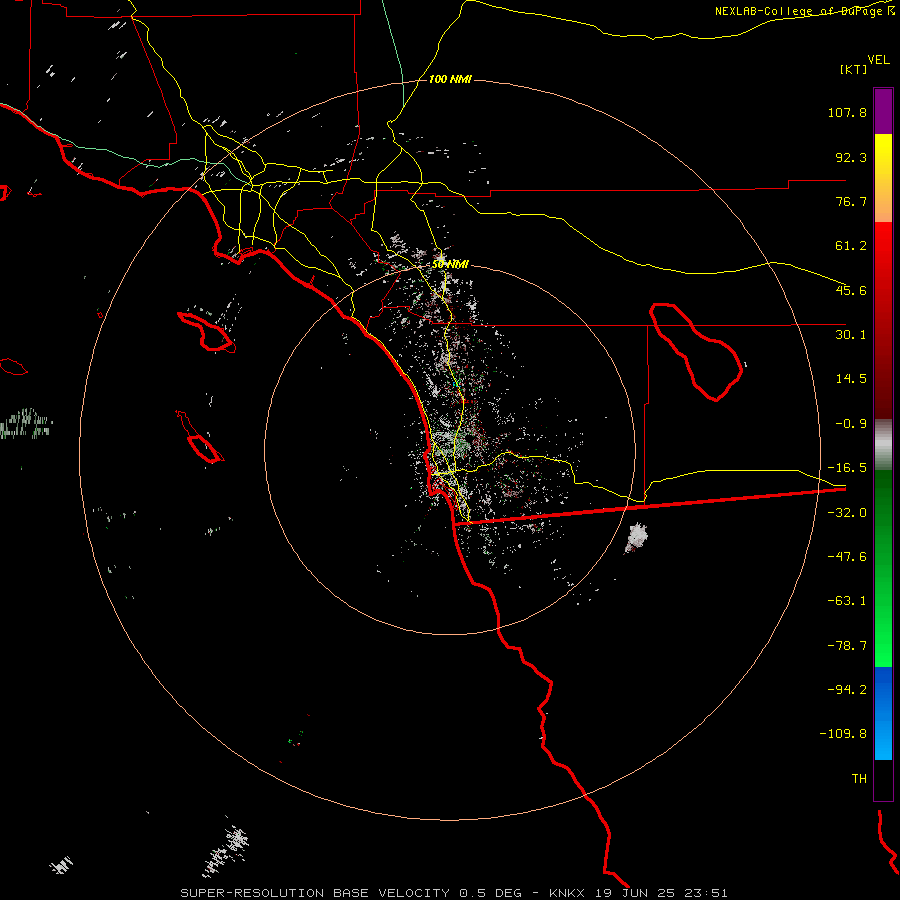Click the 107.8 legend value
This screenshot has width=900, height=900.
(847, 112)
